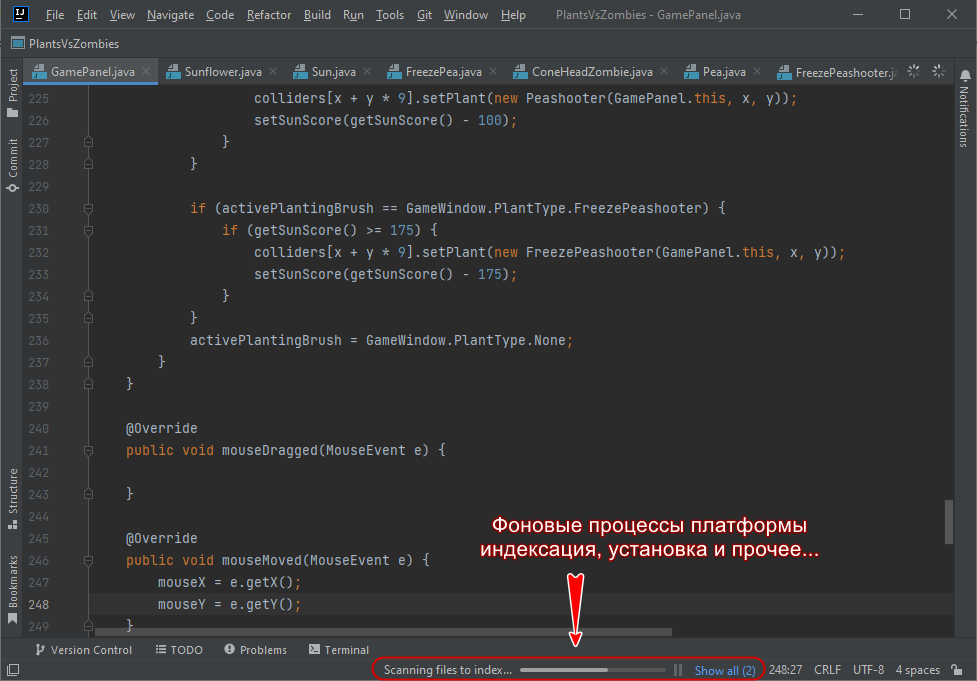This screenshot has width=977, height=681.
Task: Open the Version Control tool window
Action: [x=83, y=650]
